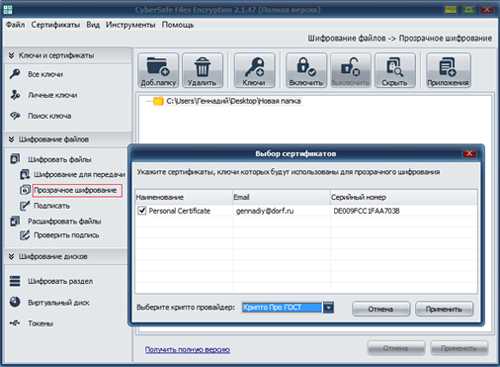Viewport: 500px width, 367px height.
Task: Click the Удалить trash can icon
Action: (x=202, y=70)
